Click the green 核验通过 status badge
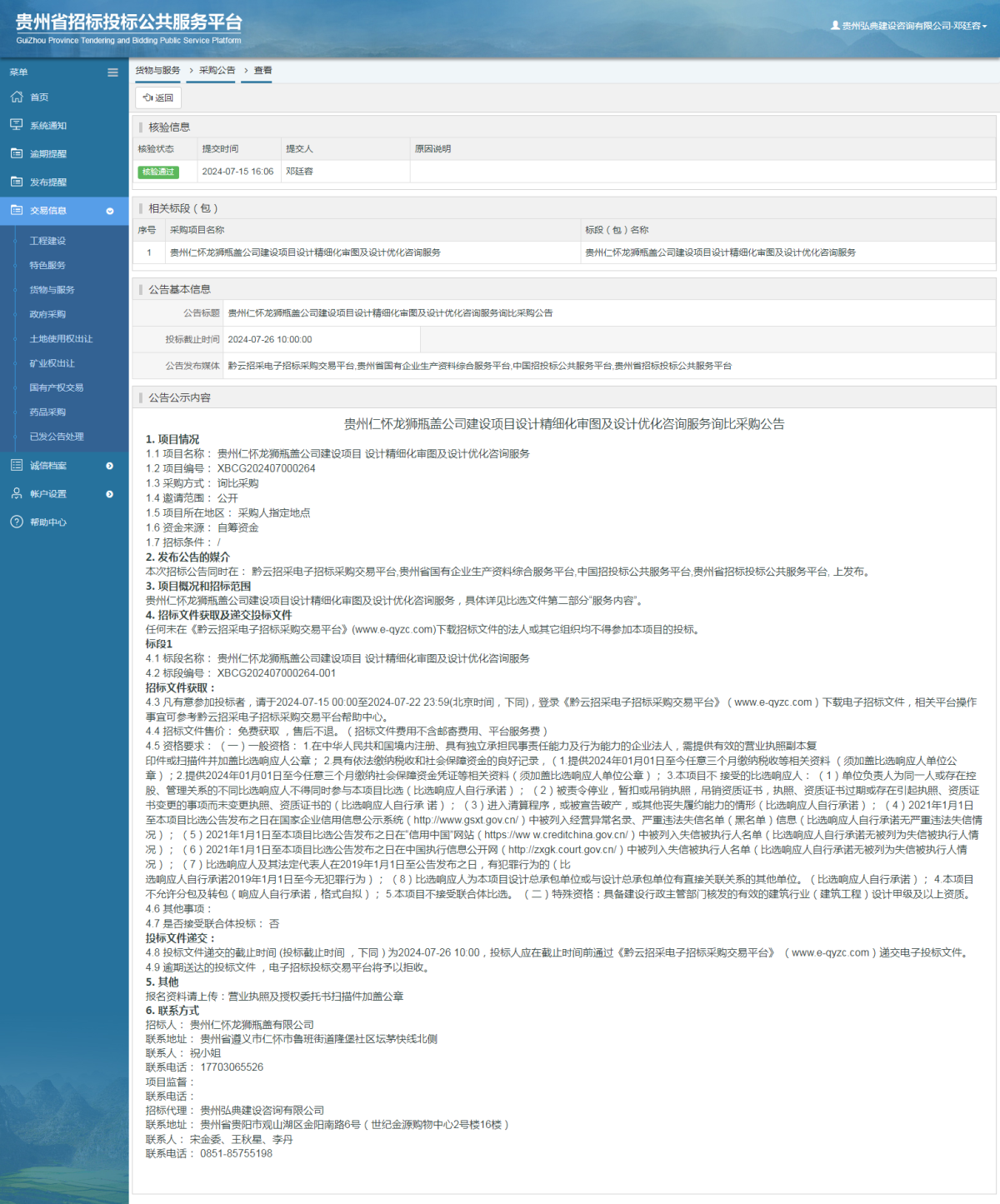 [158, 172]
